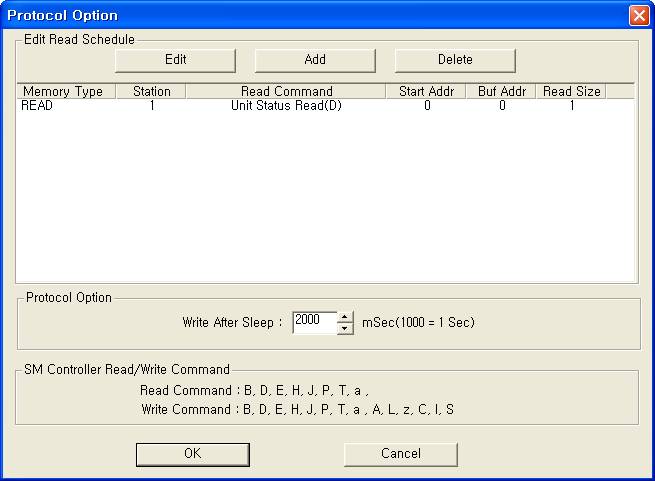Click the Station value in READ row
The image size is (655, 481).
tap(151, 106)
